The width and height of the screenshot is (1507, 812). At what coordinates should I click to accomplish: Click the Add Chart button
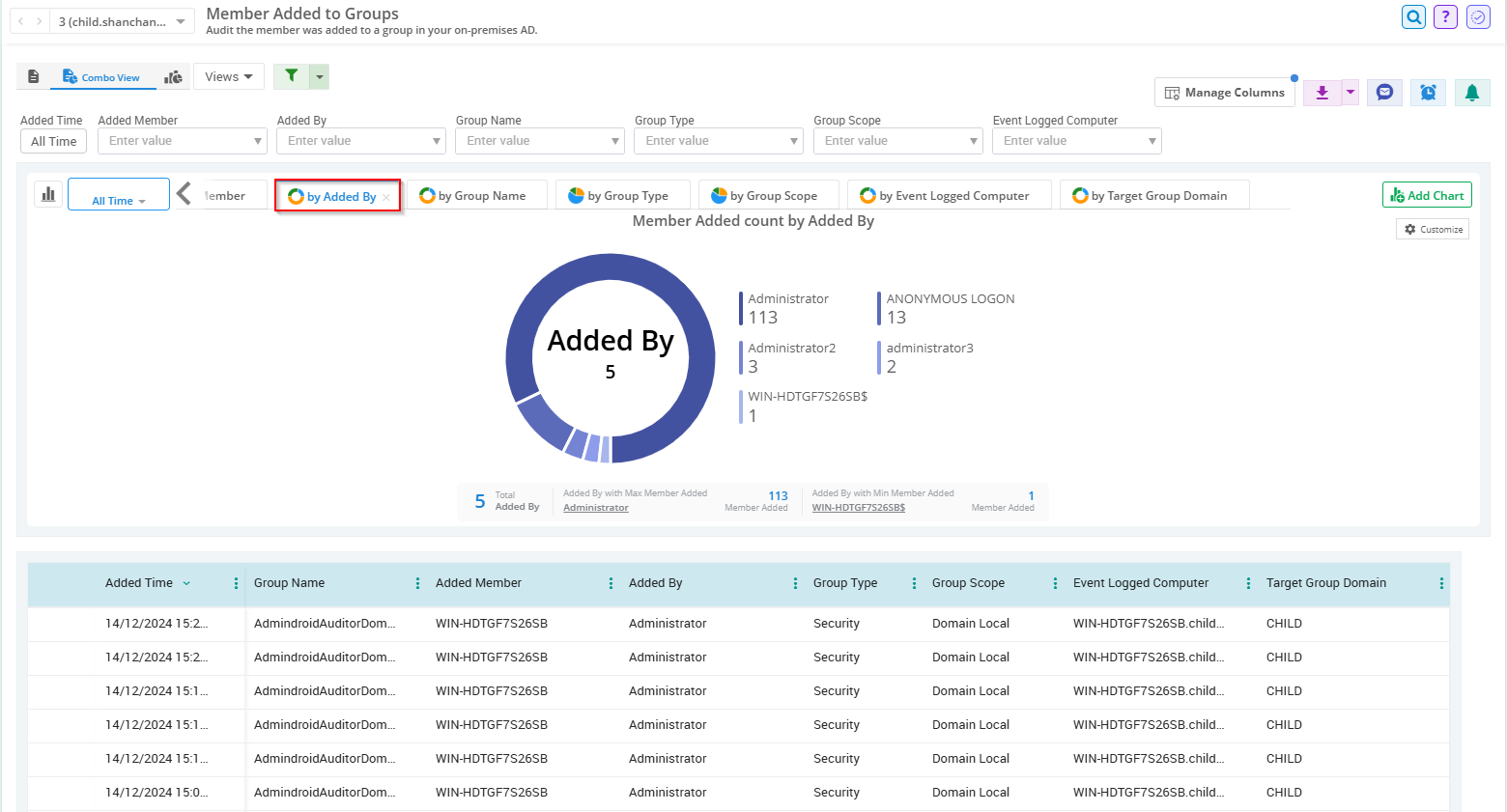(x=1427, y=196)
